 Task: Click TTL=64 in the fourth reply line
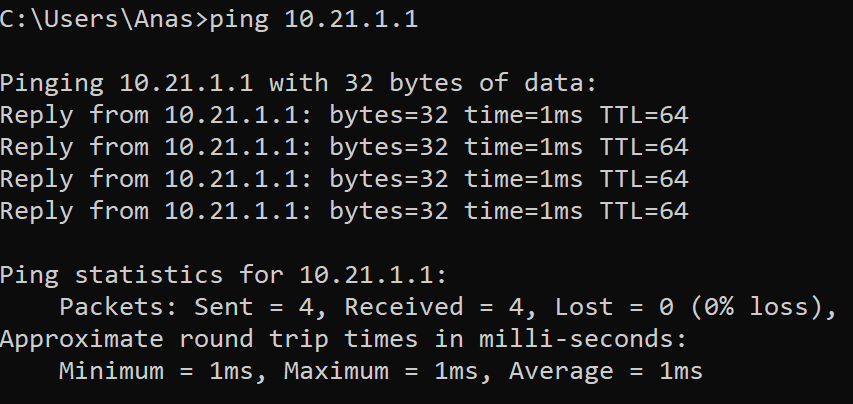643,211
